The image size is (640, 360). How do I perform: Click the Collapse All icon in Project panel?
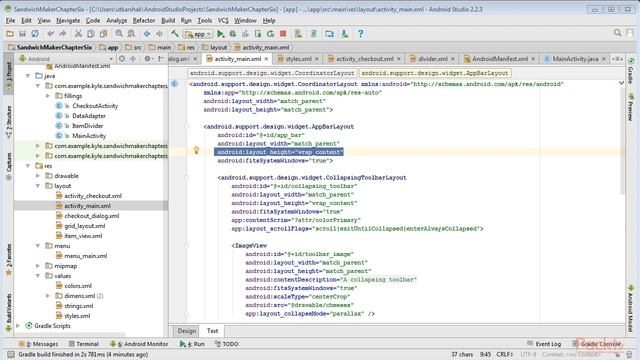pyautogui.click(x=133, y=59)
